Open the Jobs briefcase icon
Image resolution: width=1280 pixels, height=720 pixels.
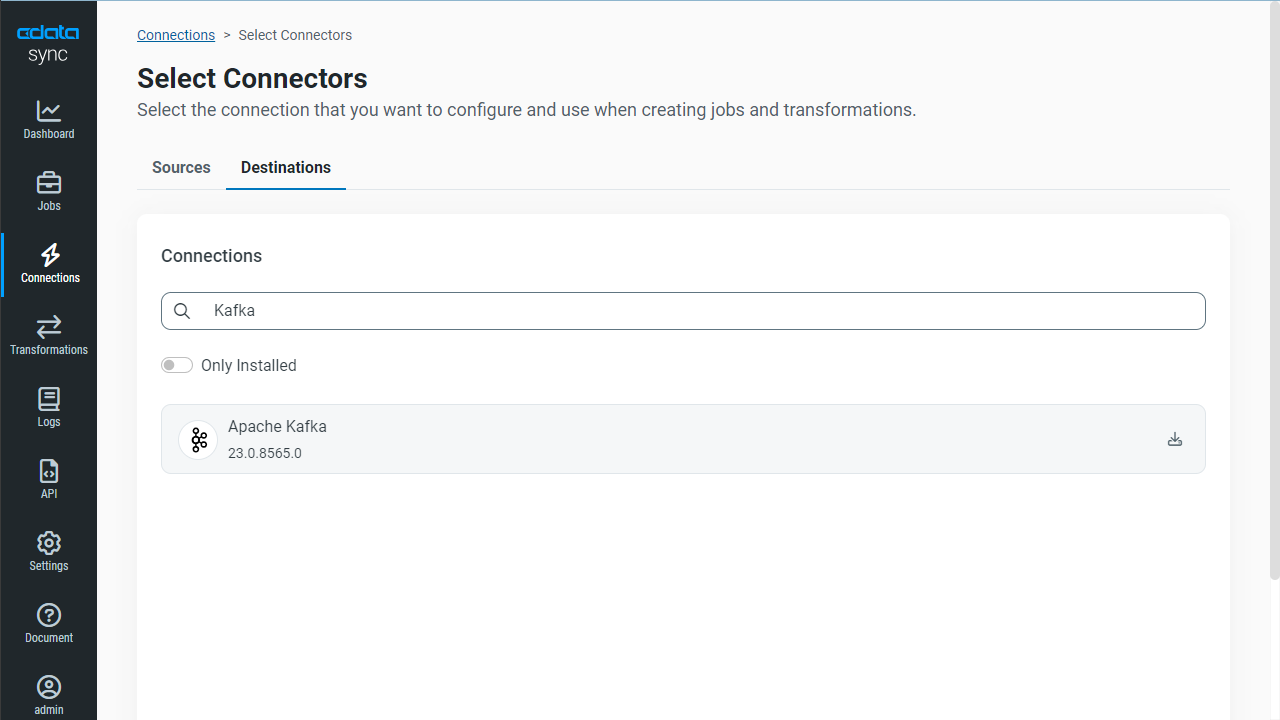[x=48, y=183]
